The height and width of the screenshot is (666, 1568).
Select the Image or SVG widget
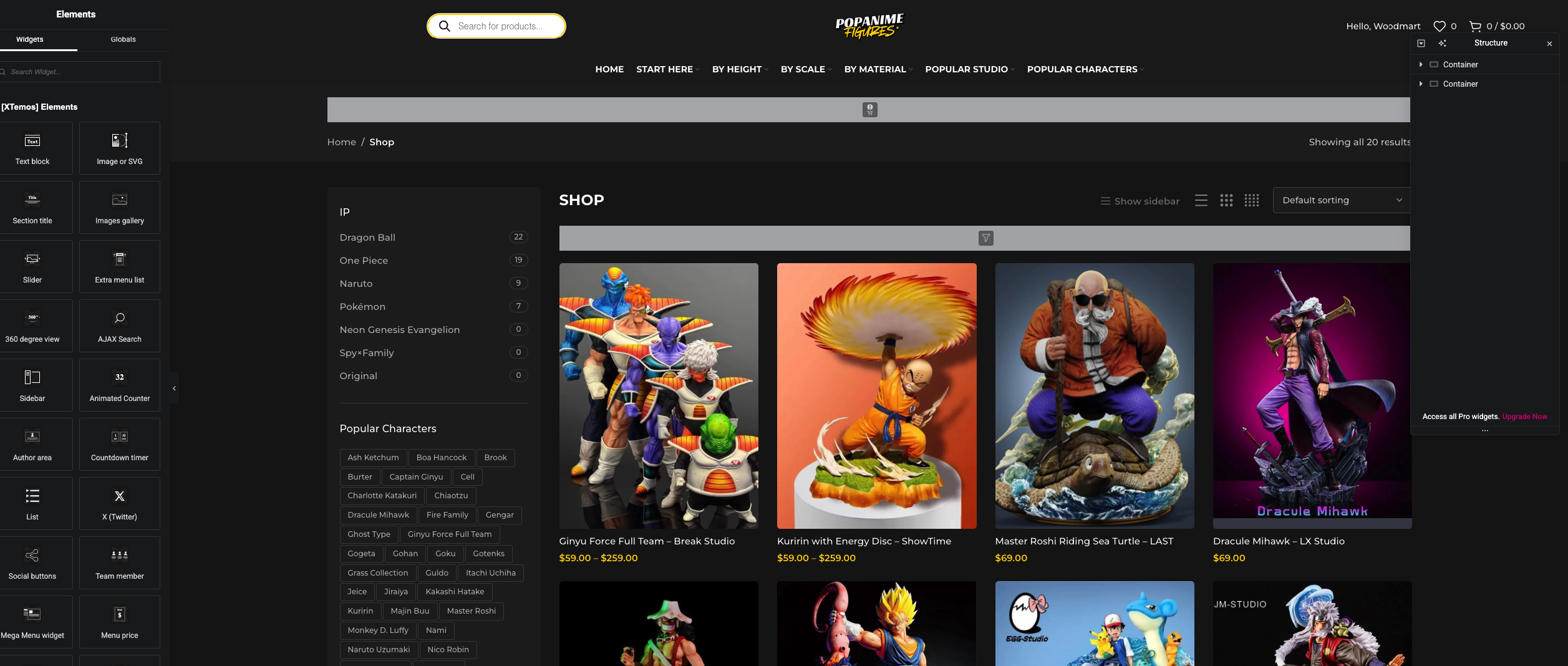pyautogui.click(x=120, y=148)
